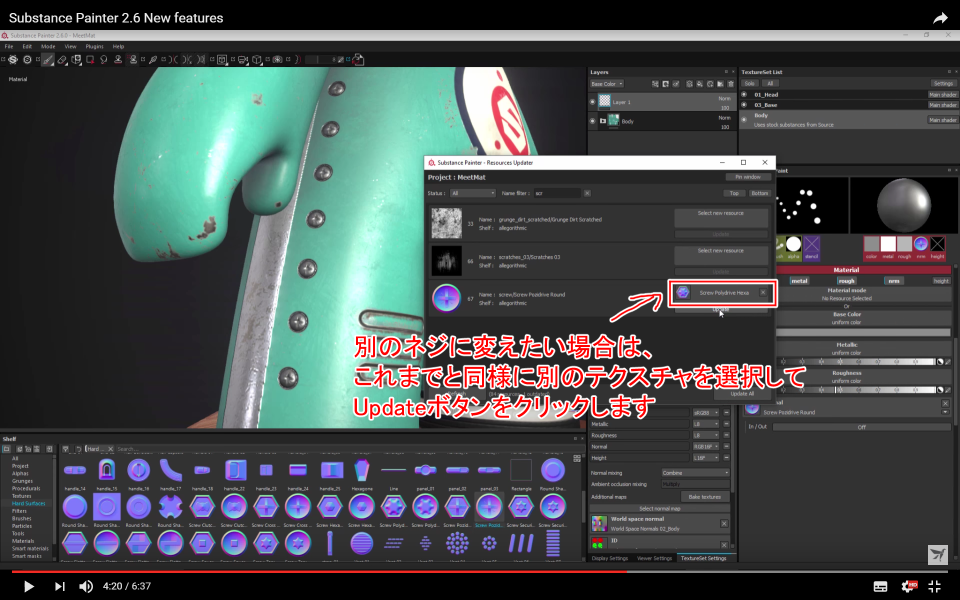Select the Material picker eyedropper tool
Viewport: 960px width, 600px height.
(x=153, y=59)
